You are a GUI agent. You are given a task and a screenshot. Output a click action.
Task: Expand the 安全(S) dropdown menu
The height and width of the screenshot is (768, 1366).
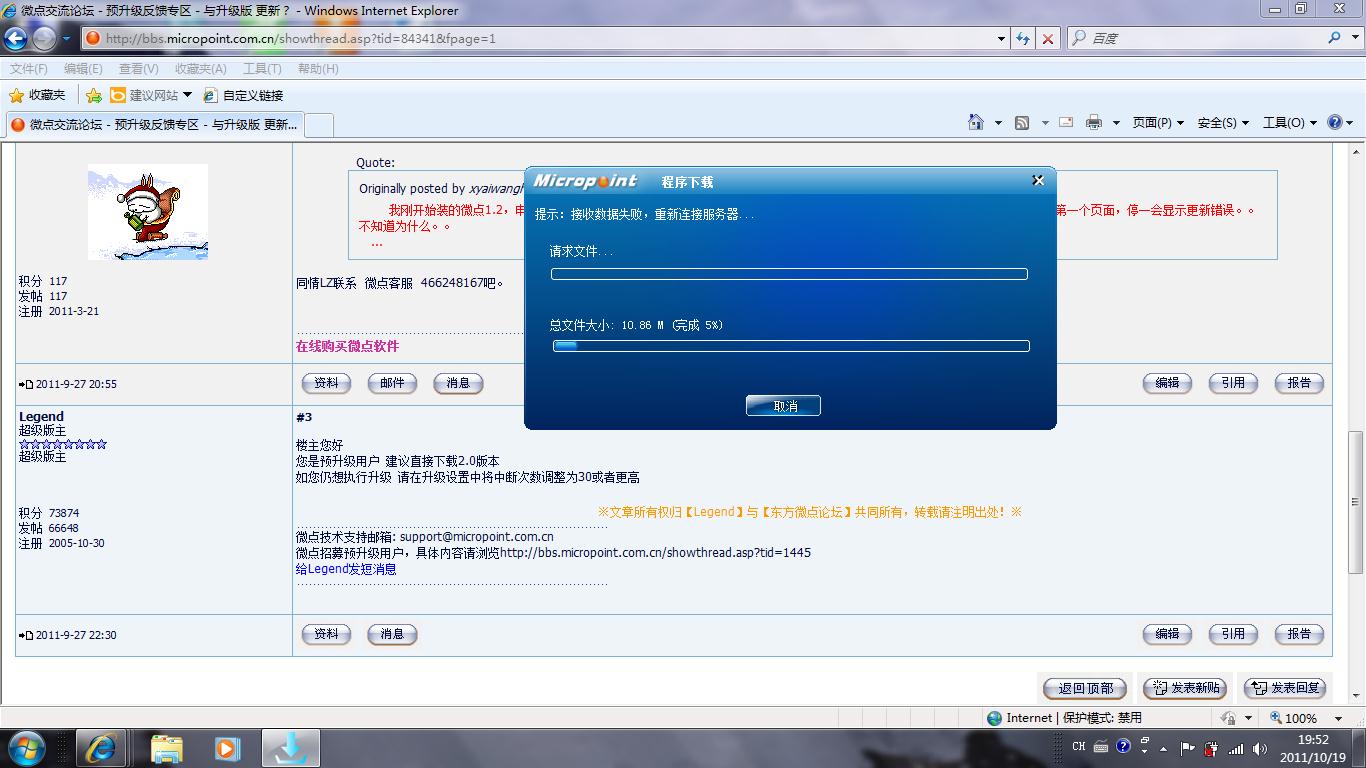click(x=1223, y=122)
